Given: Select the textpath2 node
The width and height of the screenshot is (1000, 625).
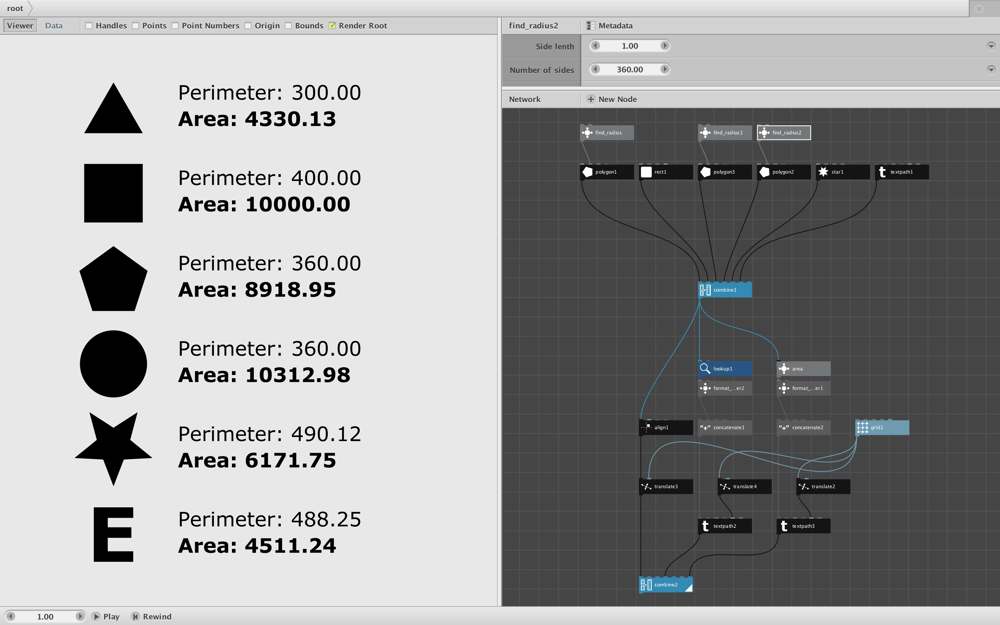Looking at the screenshot, I should [724, 526].
